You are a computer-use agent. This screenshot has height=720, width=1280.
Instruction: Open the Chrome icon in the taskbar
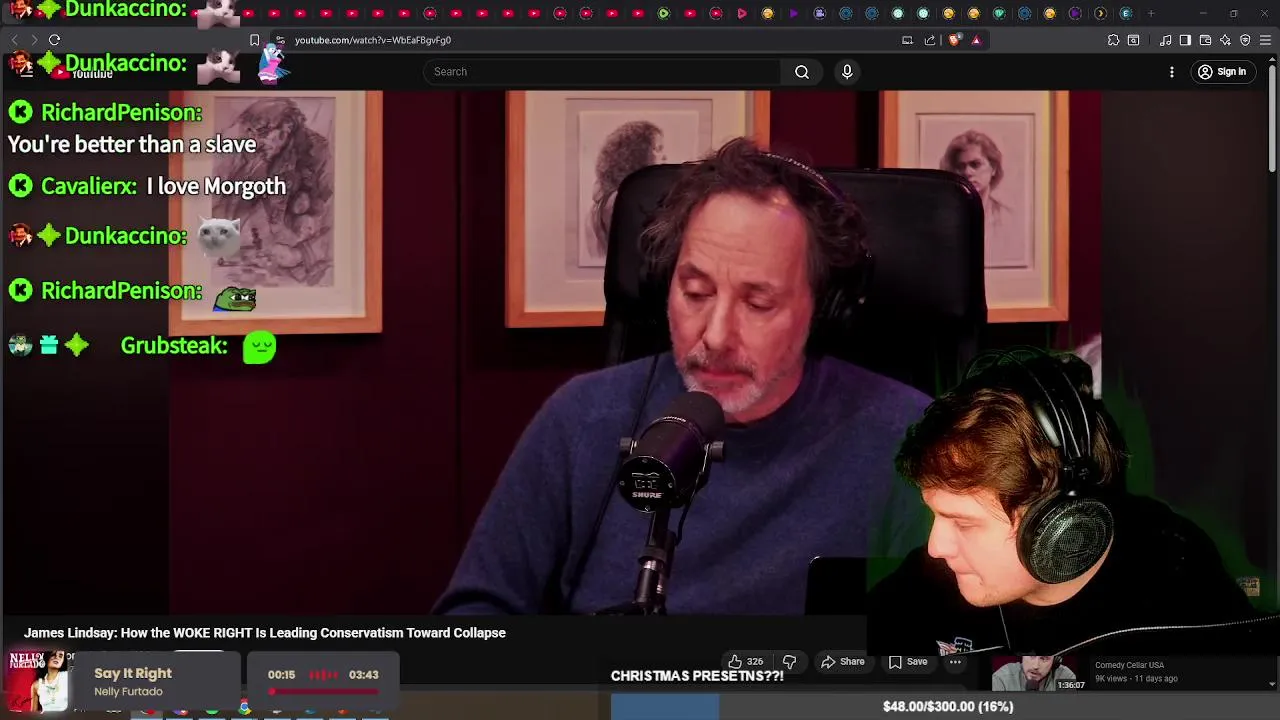click(x=244, y=708)
